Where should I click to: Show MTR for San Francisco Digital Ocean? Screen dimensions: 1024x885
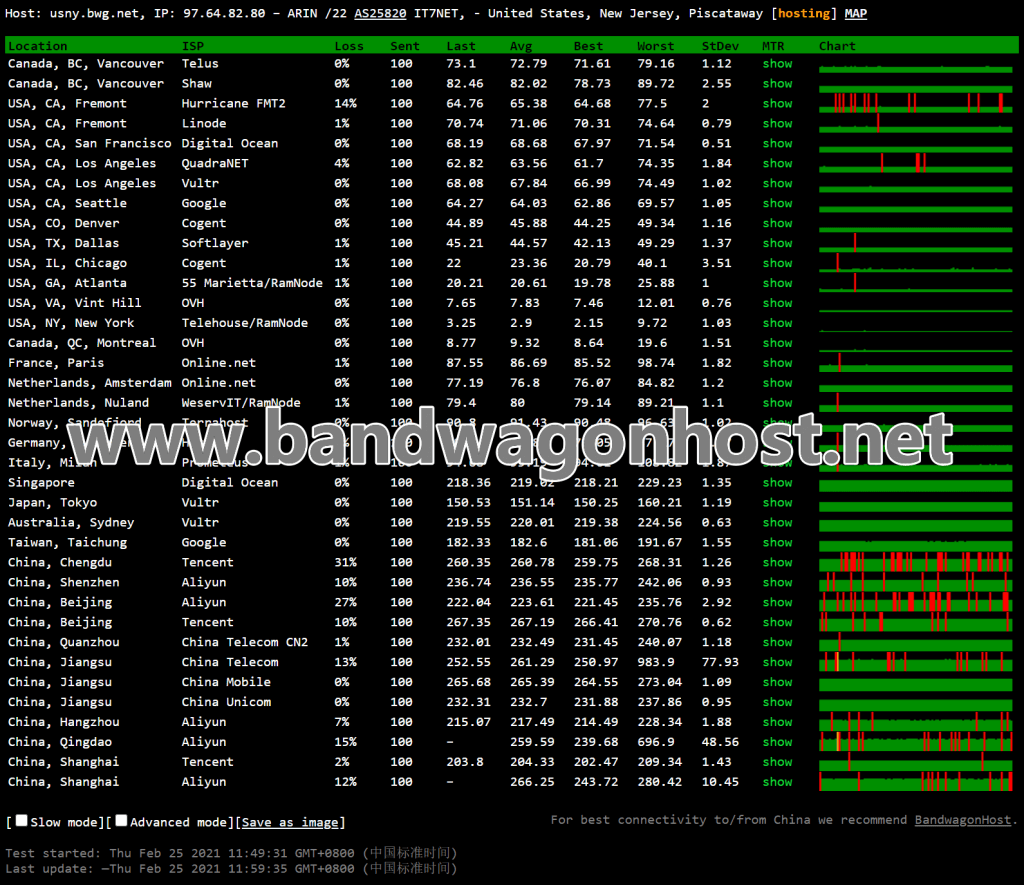pos(777,143)
